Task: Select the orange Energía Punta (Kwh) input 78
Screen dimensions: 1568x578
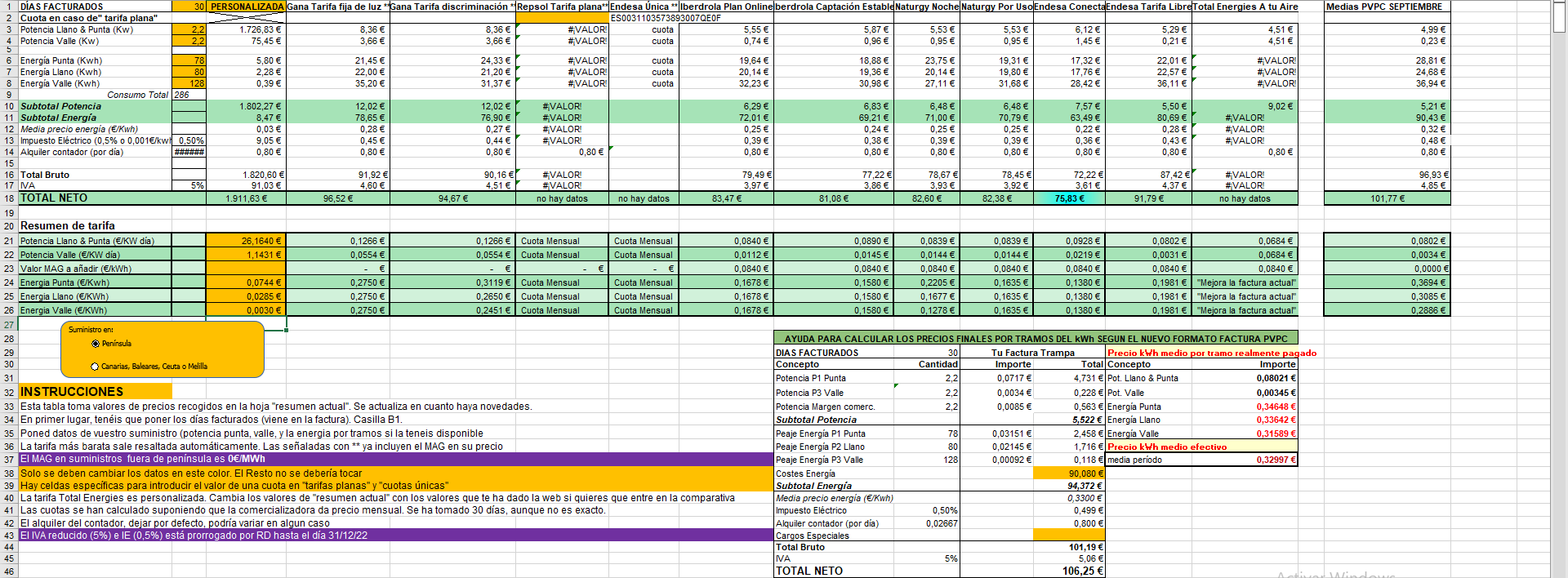Action: point(189,60)
